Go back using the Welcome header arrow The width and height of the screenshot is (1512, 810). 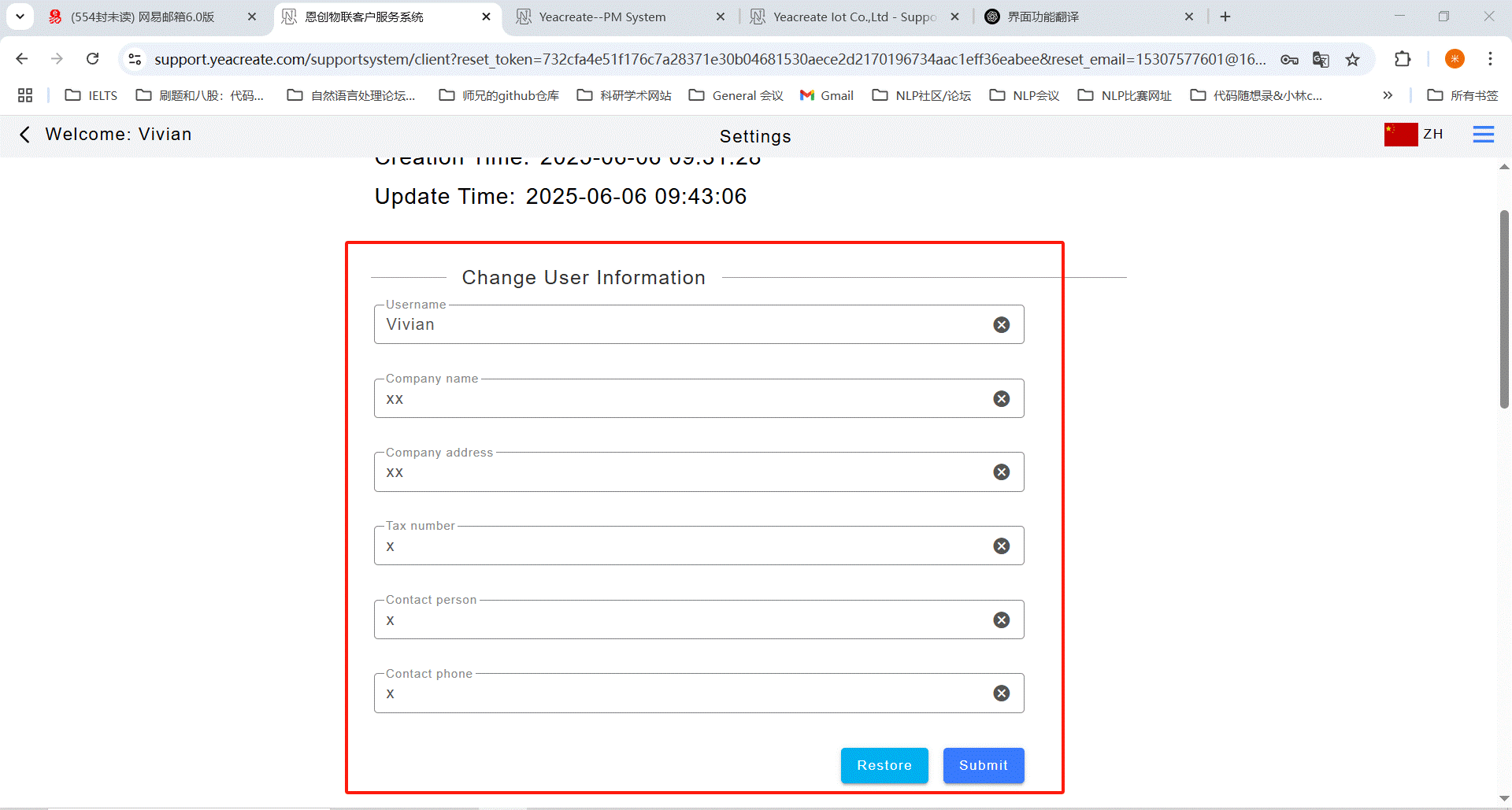click(24, 135)
